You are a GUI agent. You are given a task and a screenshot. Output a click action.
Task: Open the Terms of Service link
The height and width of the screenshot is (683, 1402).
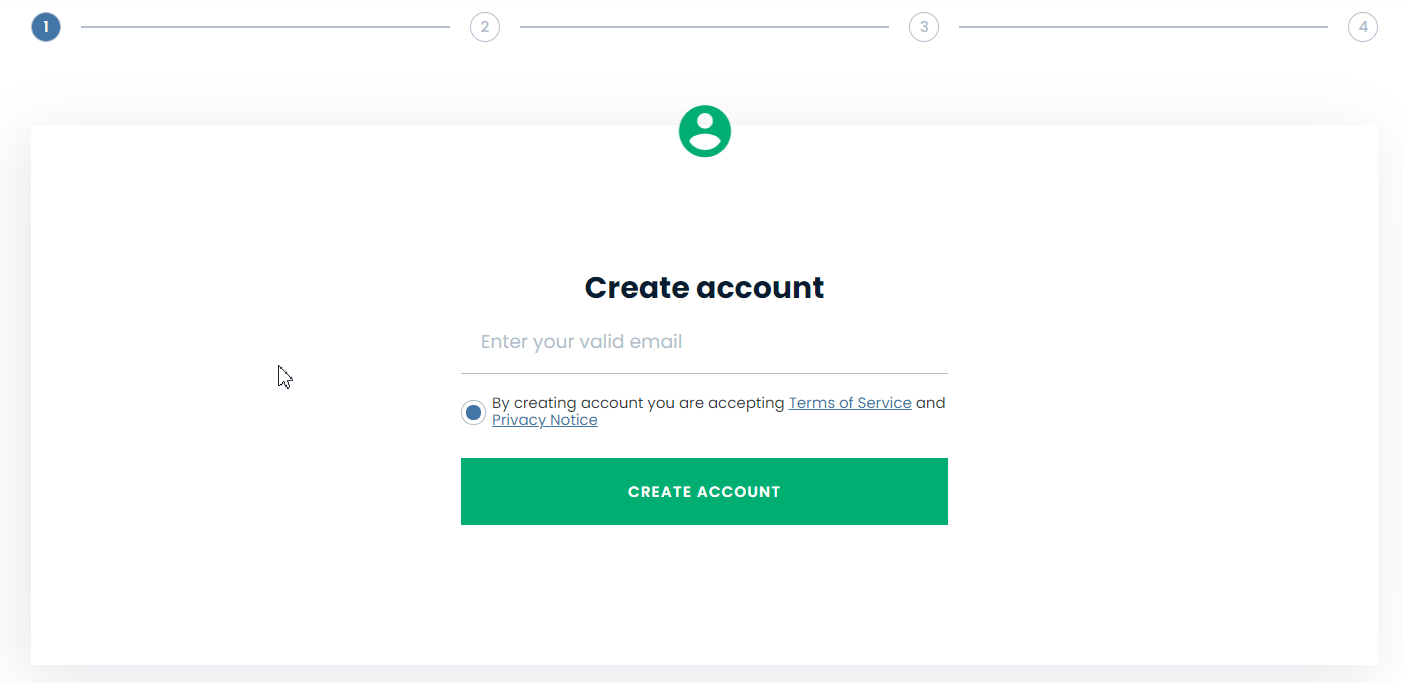(x=850, y=403)
